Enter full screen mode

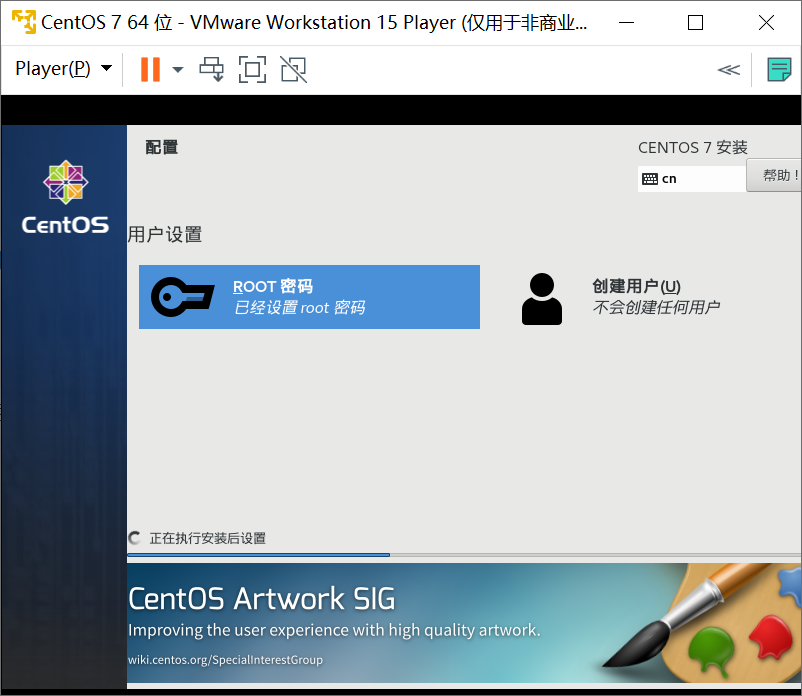click(253, 69)
